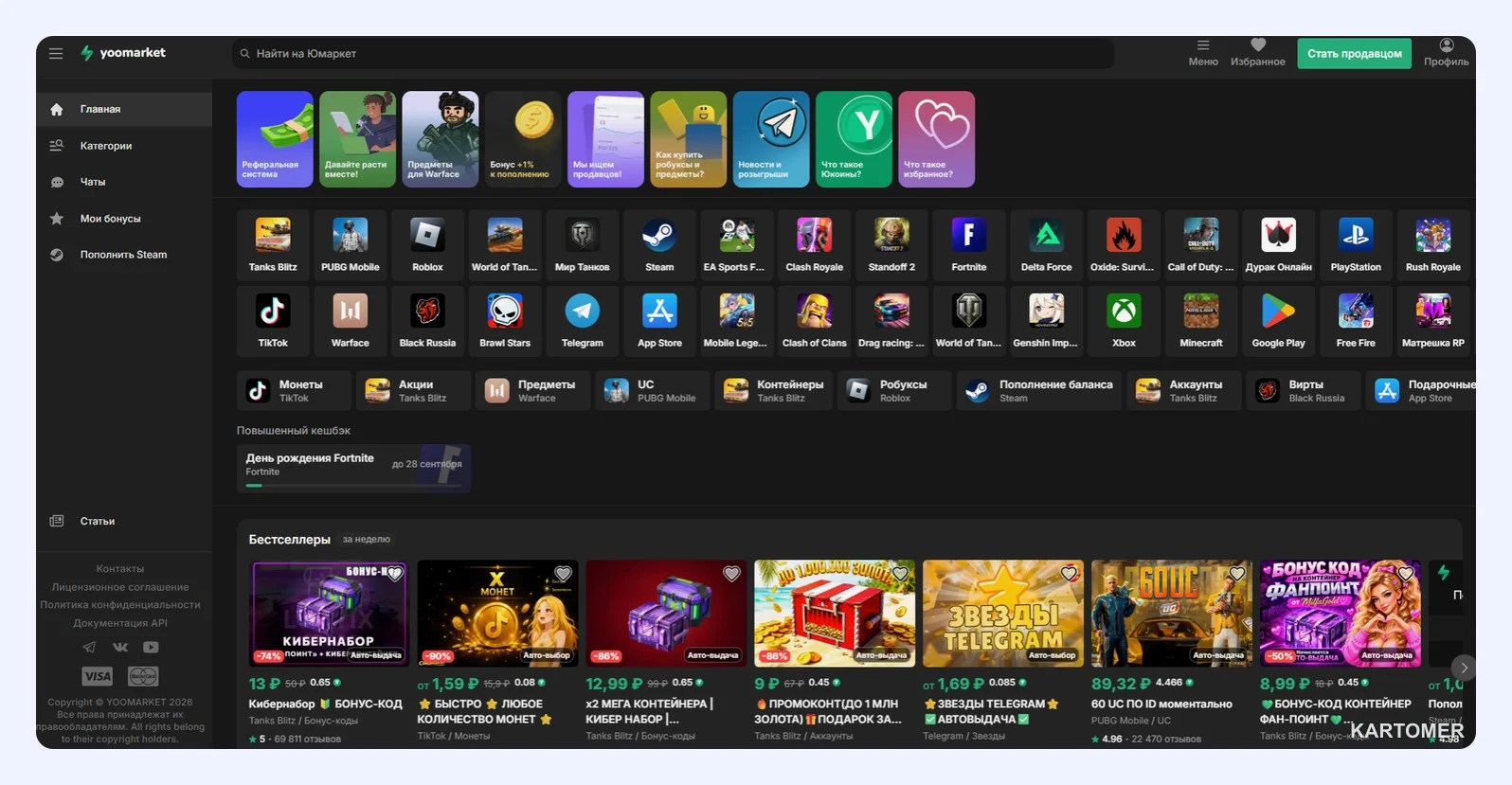Favorite the Бонус-код Фан-поинт card
Image resolution: width=1512 pixels, height=785 pixels.
(x=1406, y=574)
